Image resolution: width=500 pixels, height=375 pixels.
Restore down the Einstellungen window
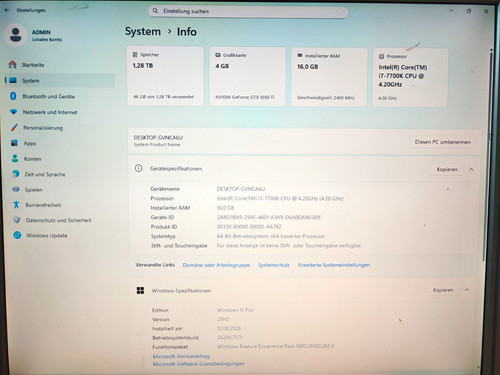tap(469, 11)
